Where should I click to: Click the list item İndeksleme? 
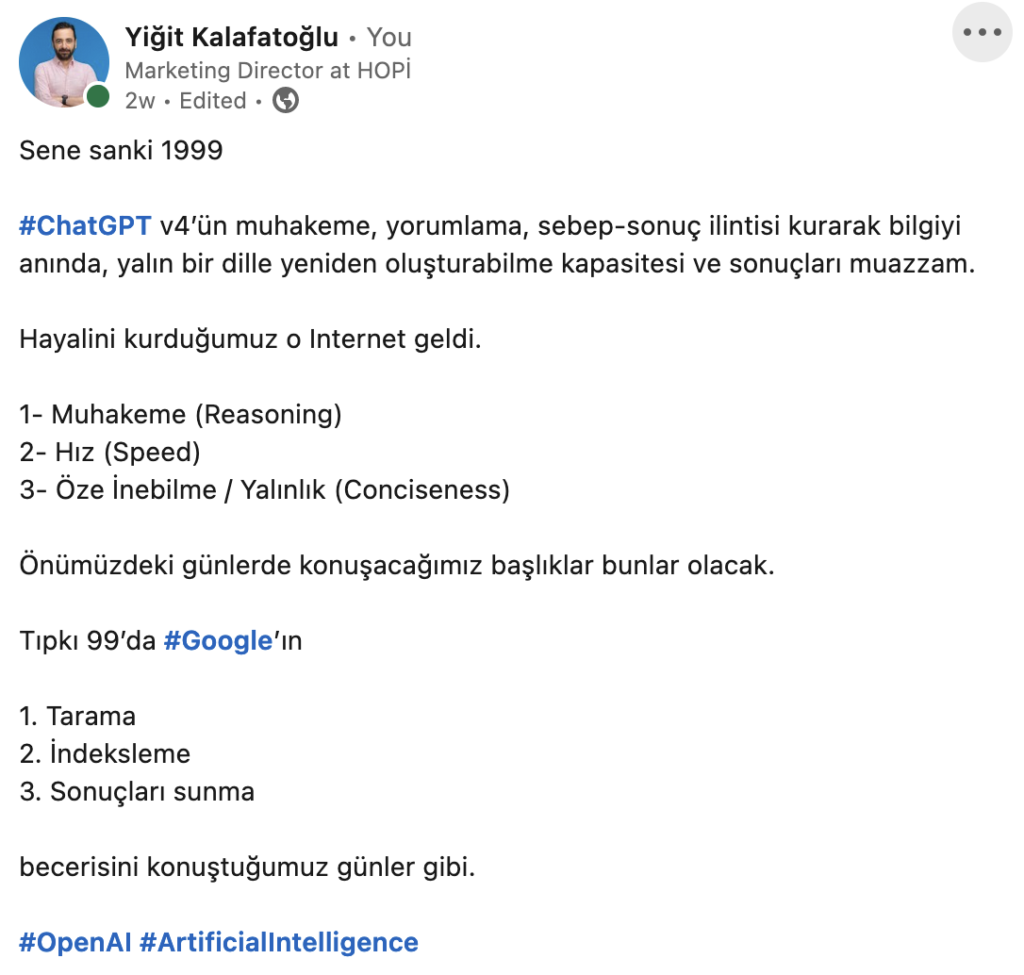[105, 754]
